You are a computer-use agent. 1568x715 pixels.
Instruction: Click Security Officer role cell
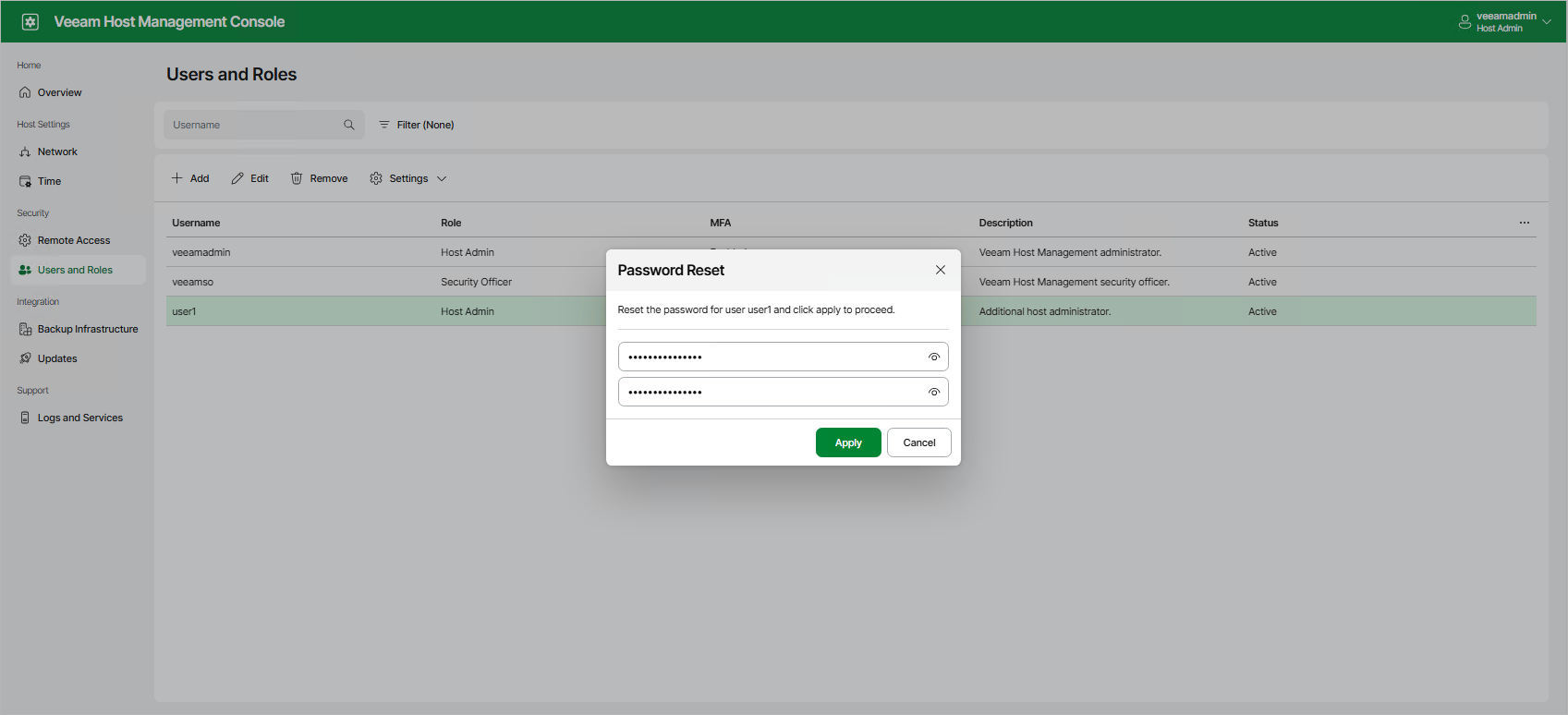(x=476, y=282)
